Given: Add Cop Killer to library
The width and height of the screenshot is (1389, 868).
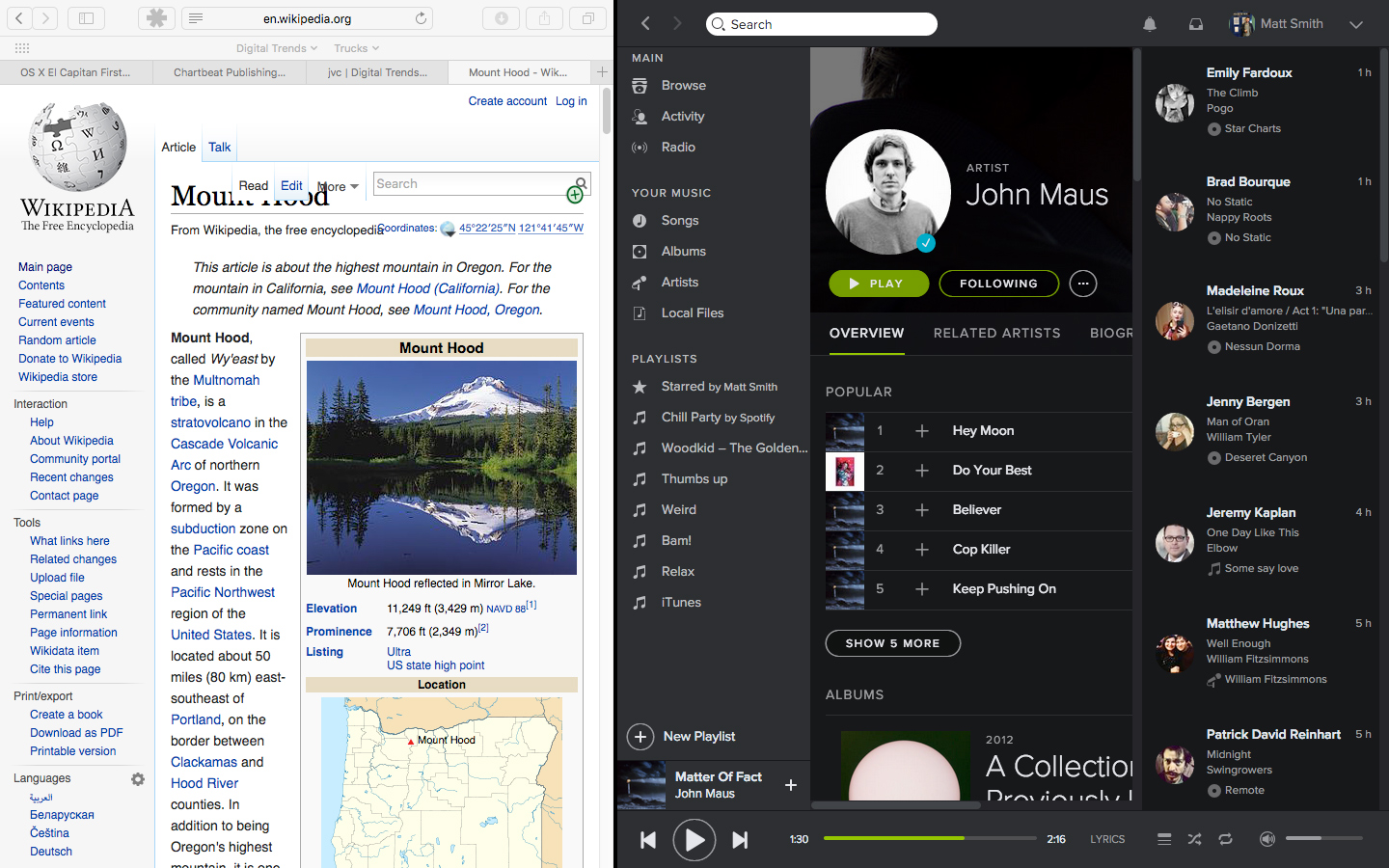Looking at the screenshot, I should point(922,550).
